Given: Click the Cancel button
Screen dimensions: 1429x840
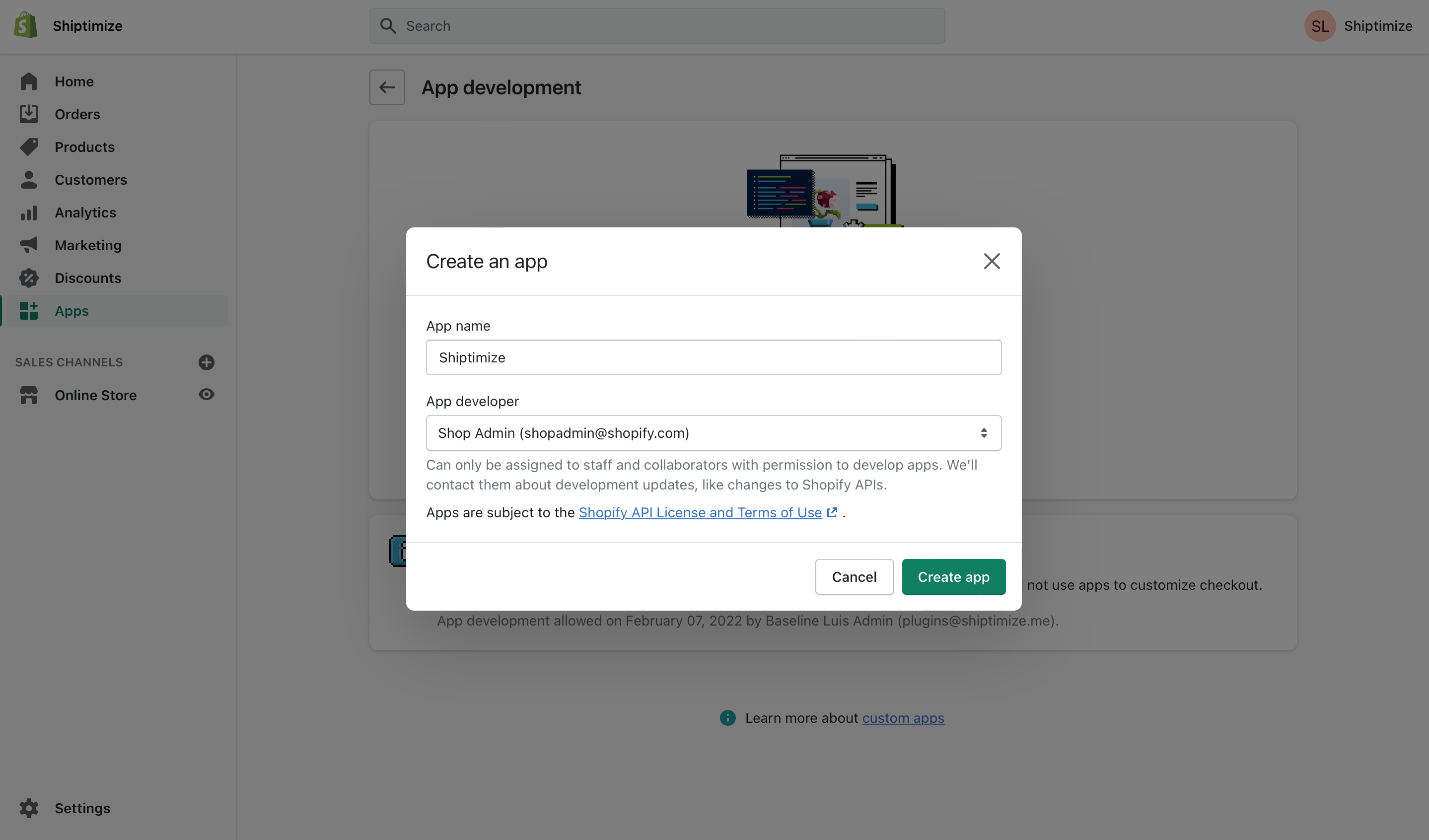Looking at the screenshot, I should pyautogui.click(x=855, y=577).
